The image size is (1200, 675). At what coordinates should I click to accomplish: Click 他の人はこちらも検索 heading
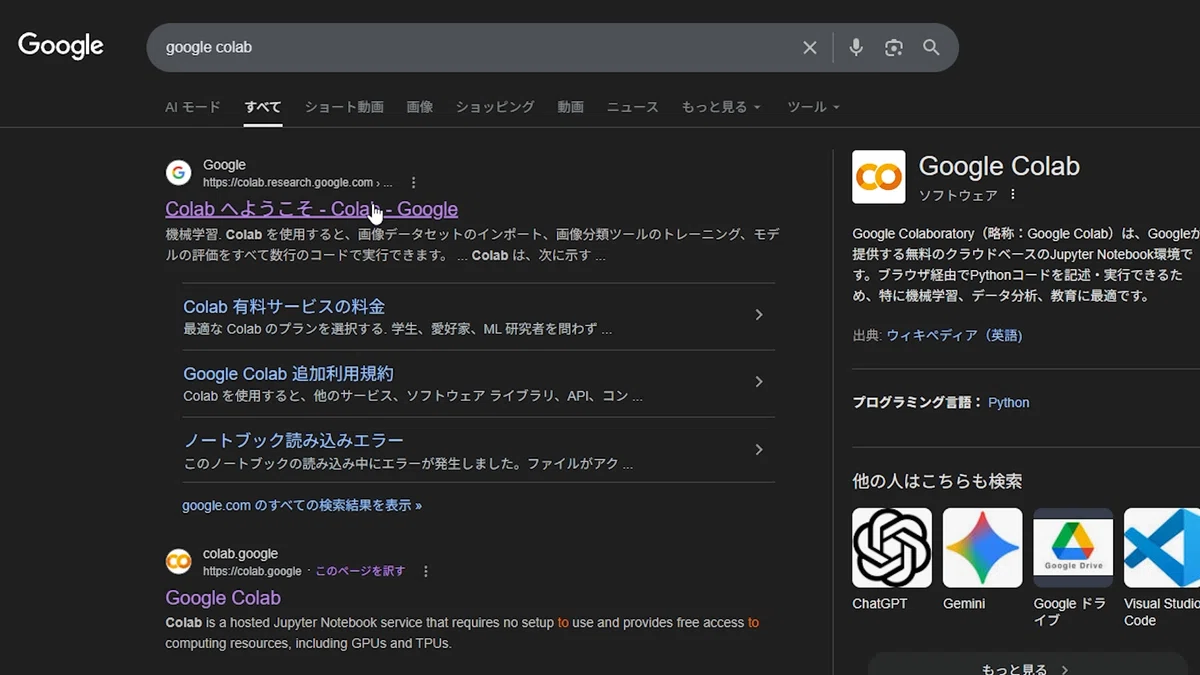click(x=937, y=481)
